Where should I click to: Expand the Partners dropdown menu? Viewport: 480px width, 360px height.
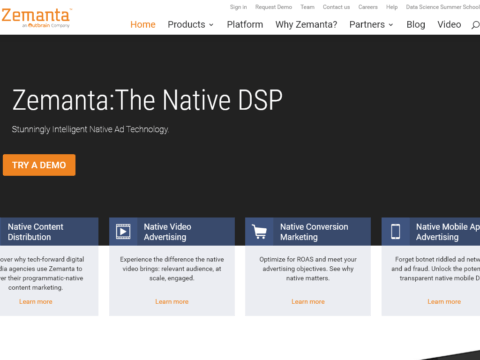(371, 25)
